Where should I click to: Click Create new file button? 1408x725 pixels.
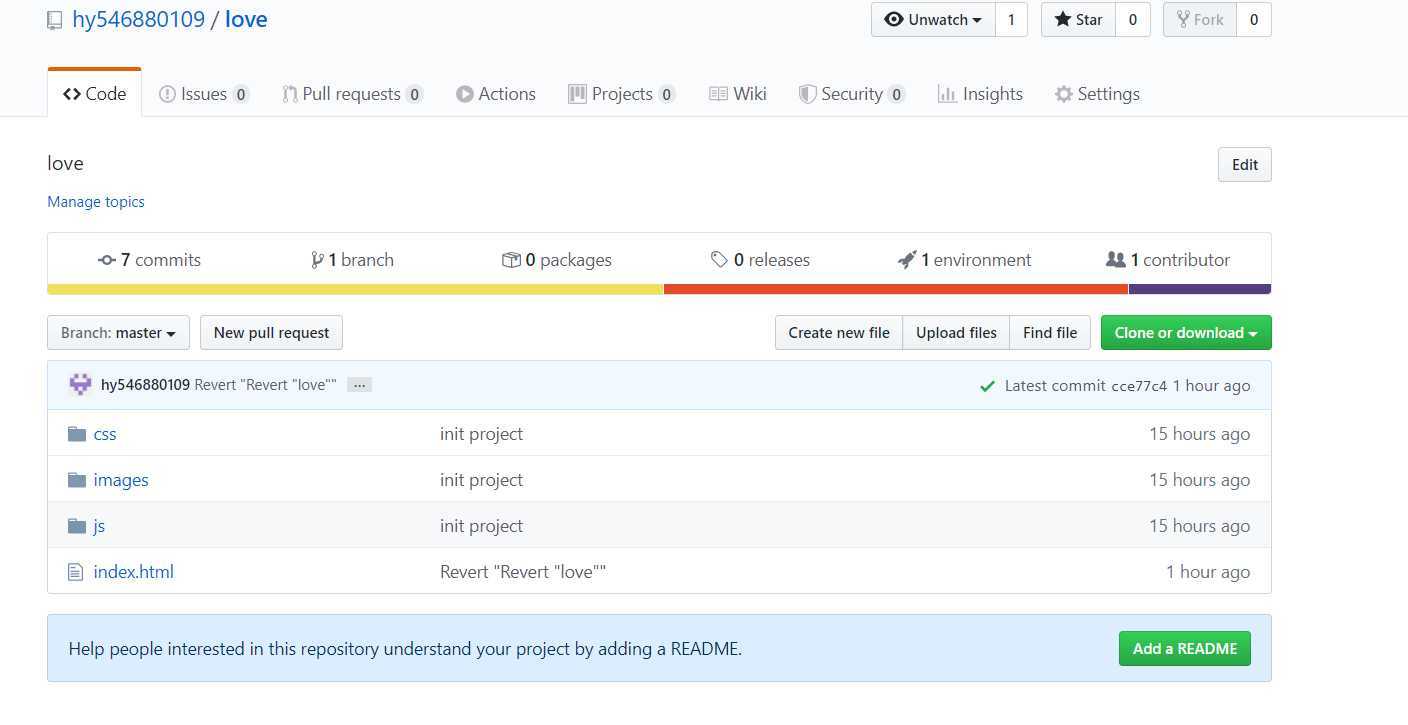839,333
